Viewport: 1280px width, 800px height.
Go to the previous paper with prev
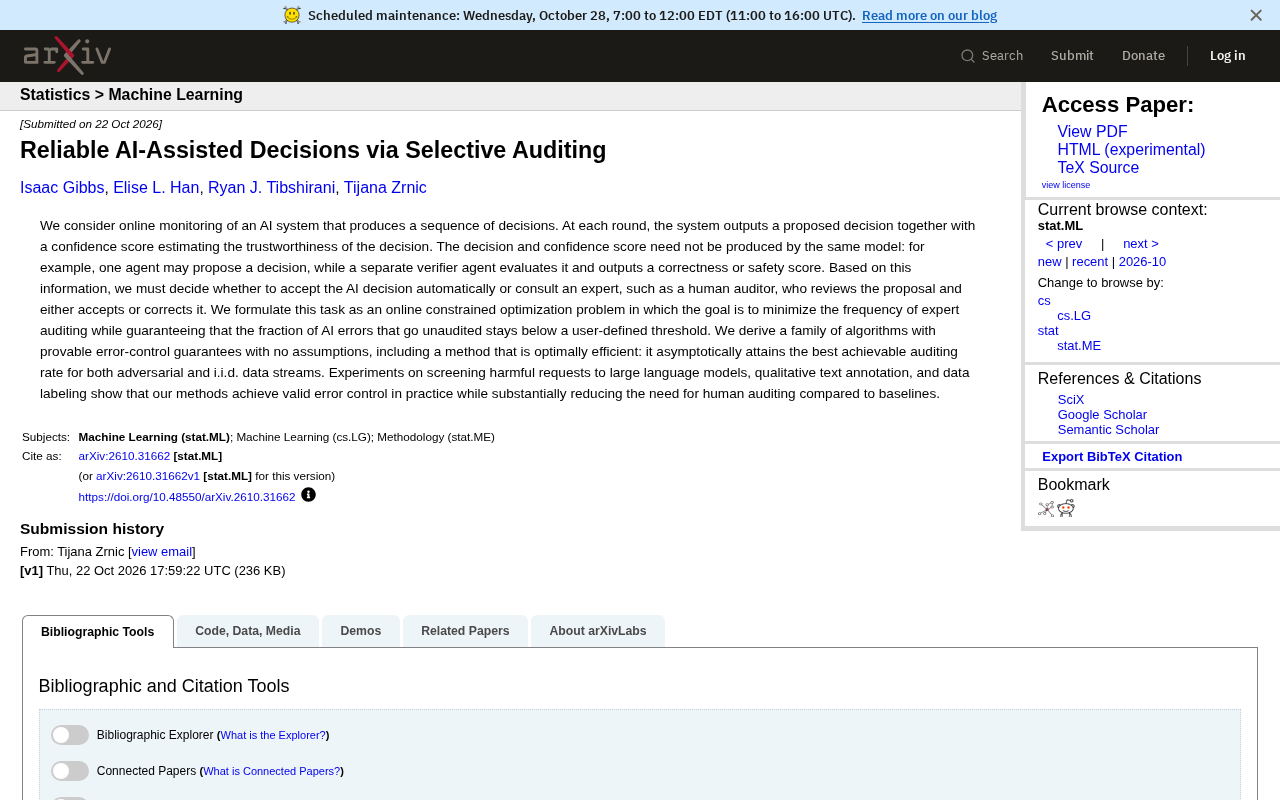coord(1064,244)
